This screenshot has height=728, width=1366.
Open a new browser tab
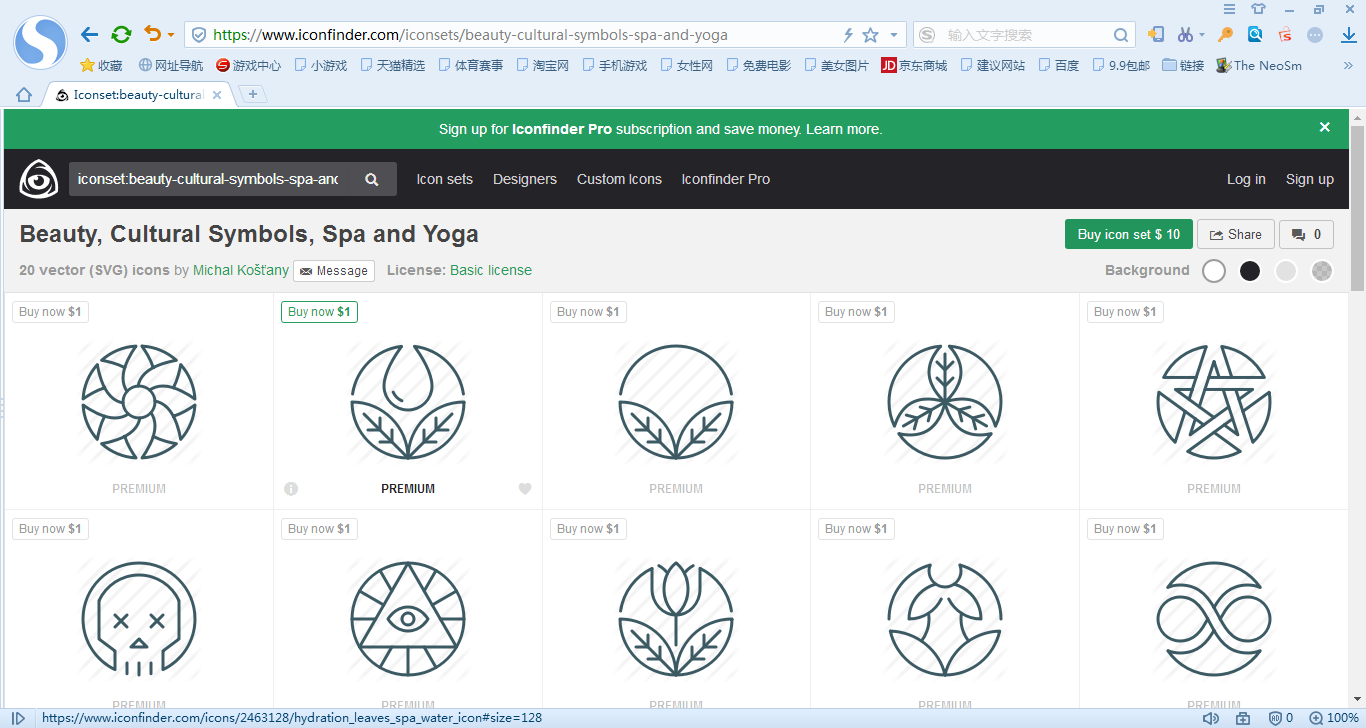coord(252,94)
